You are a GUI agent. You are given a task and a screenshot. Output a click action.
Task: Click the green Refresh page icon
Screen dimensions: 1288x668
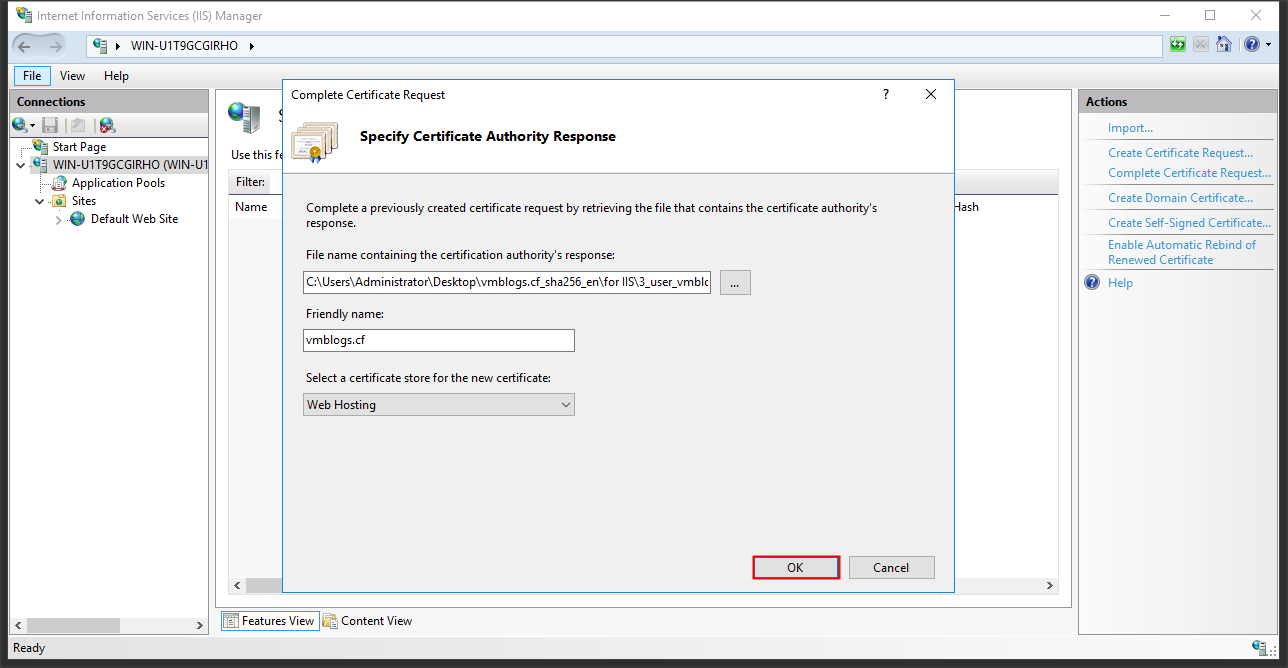(x=1178, y=45)
